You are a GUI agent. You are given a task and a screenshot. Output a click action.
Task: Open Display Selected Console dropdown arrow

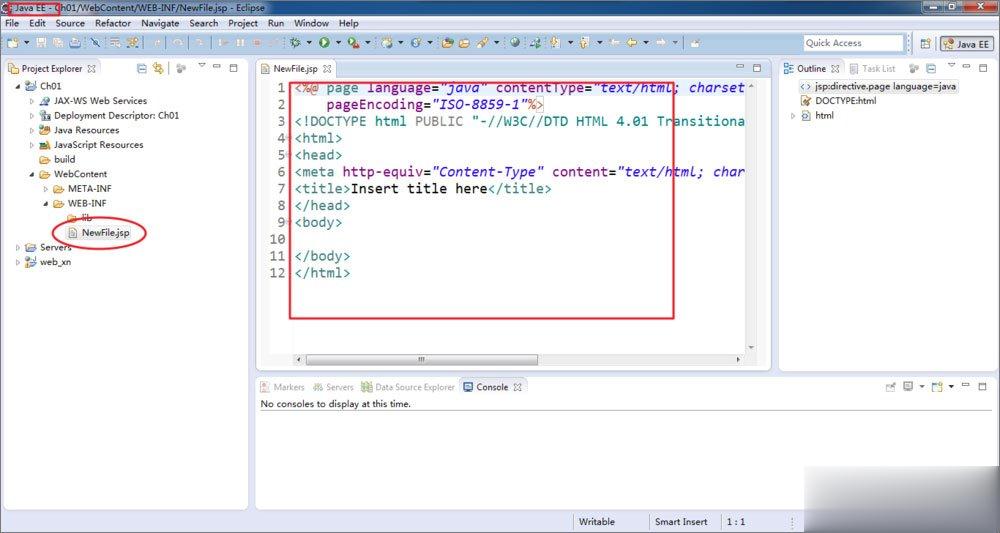[922, 387]
